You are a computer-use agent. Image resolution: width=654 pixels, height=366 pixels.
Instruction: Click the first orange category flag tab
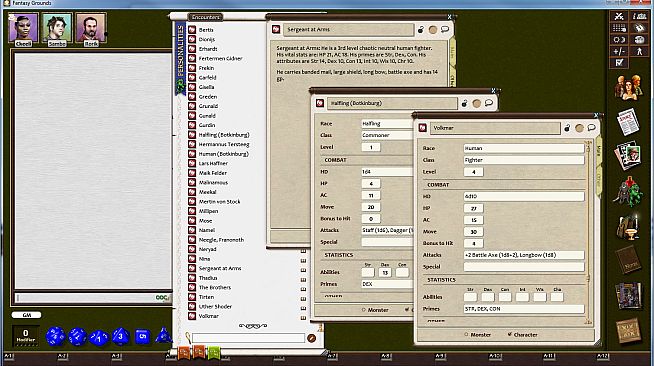[184, 352]
